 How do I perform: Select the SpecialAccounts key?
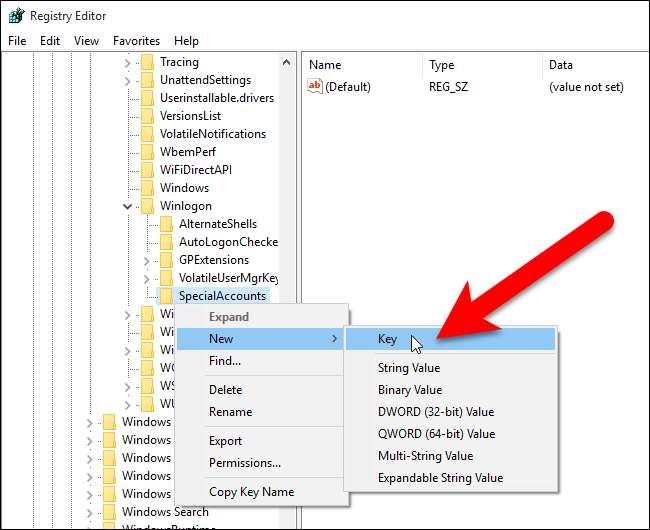[222, 296]
